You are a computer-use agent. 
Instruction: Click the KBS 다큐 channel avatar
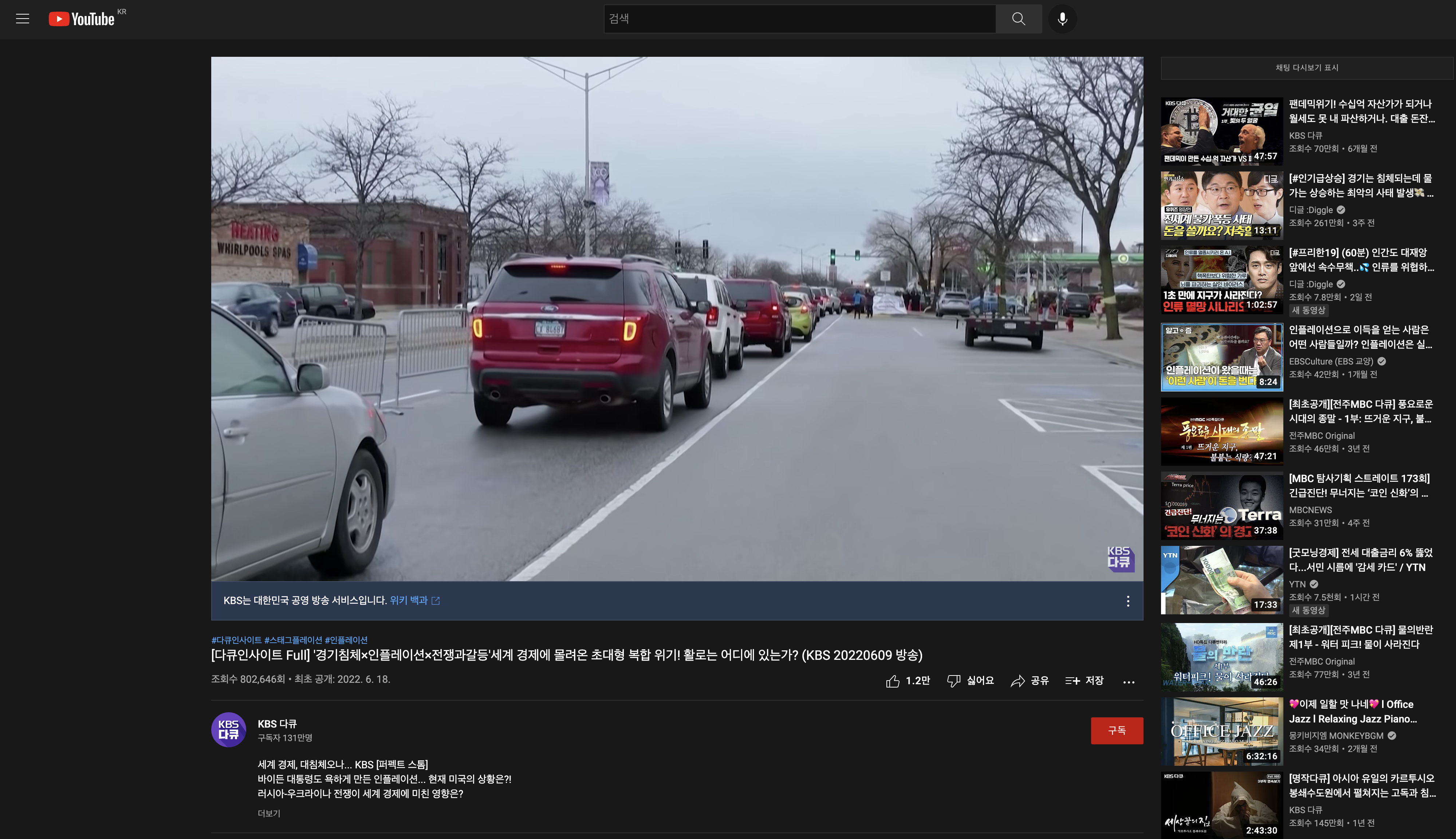tap(229, 729)
